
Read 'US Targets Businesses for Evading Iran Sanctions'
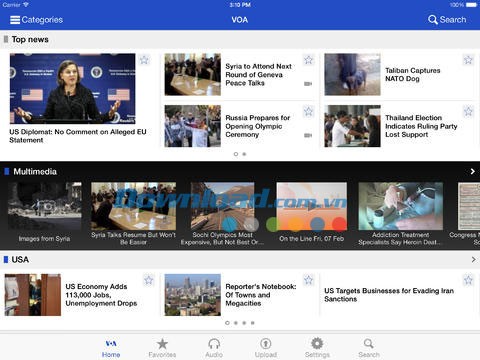point(389,295)
